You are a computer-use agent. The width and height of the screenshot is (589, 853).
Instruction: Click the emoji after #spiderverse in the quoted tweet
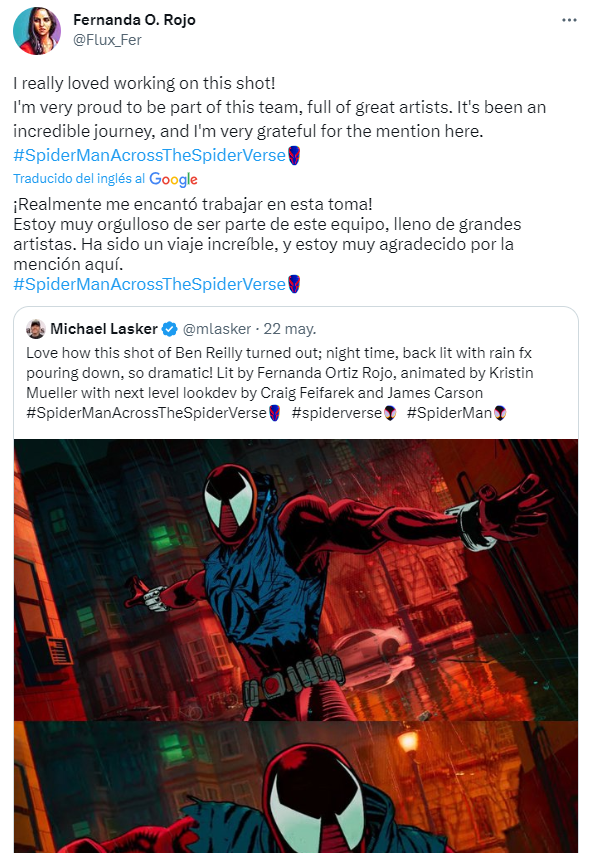coord(390,413)
